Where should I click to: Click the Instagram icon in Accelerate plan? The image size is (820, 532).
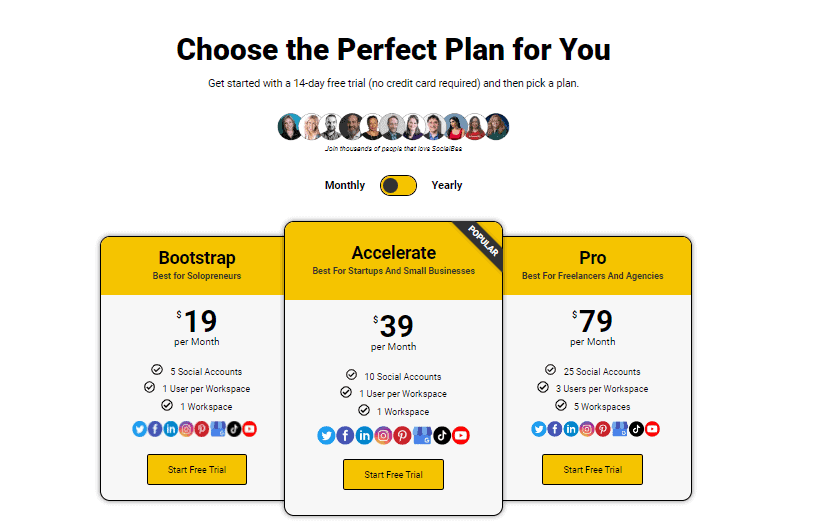383,435
